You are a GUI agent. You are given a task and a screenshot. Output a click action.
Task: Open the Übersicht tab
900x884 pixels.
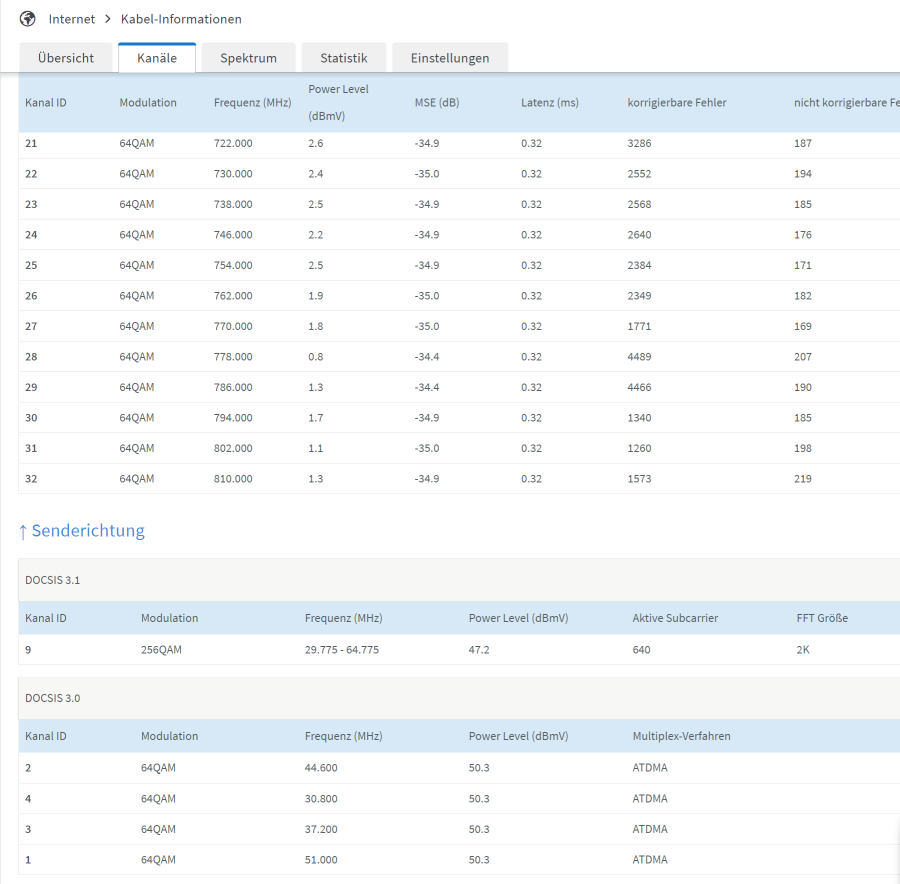tap(66, 58)
